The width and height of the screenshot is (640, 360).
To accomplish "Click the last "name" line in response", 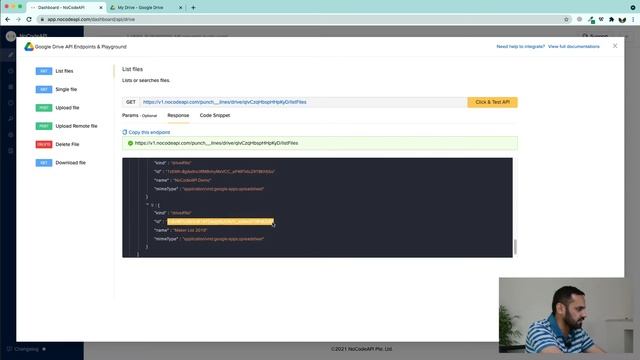I will [180, 230].
